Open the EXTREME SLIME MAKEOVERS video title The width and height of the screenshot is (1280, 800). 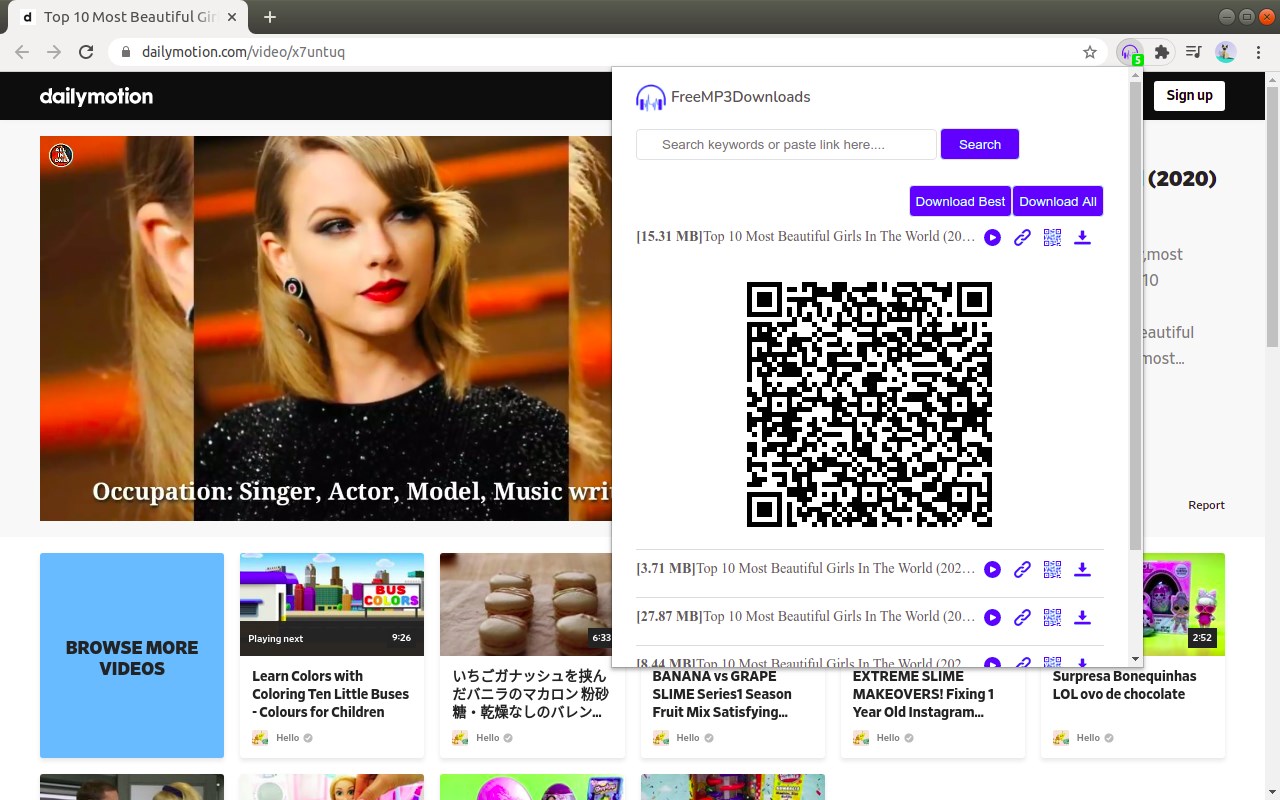pos(923,694)
